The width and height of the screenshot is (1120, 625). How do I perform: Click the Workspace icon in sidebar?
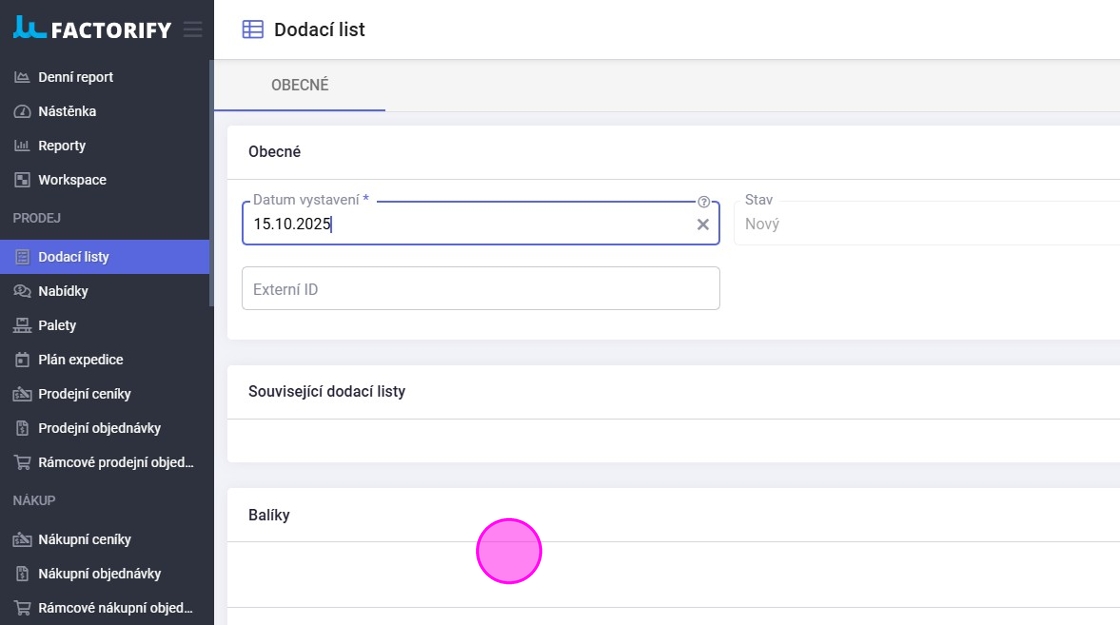pos(22,180)
